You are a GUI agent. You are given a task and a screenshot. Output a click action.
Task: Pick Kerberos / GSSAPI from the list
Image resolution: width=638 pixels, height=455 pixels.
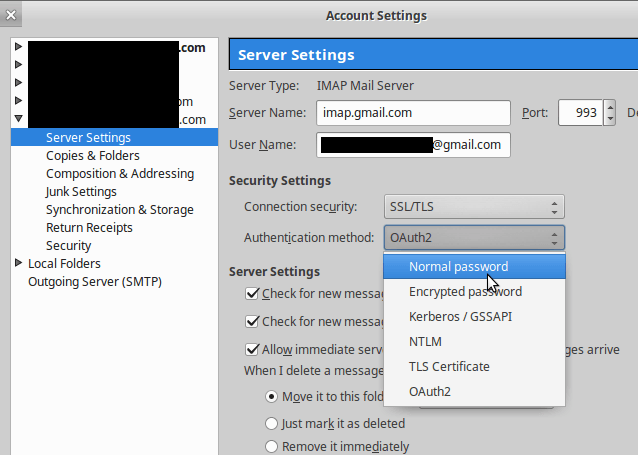pyautogui.click(x=462, y=317)
